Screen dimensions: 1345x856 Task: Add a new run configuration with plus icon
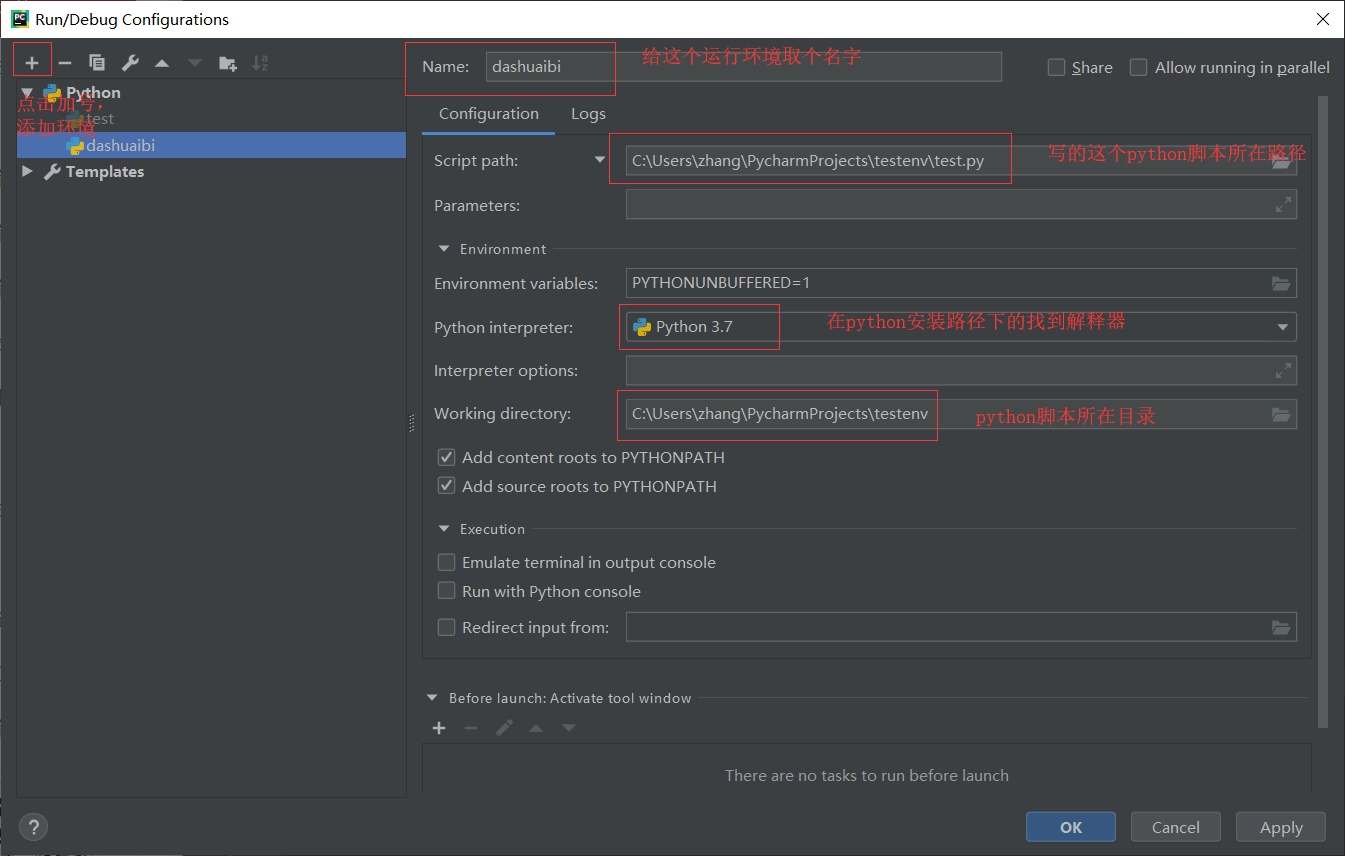tap(32, 60)
